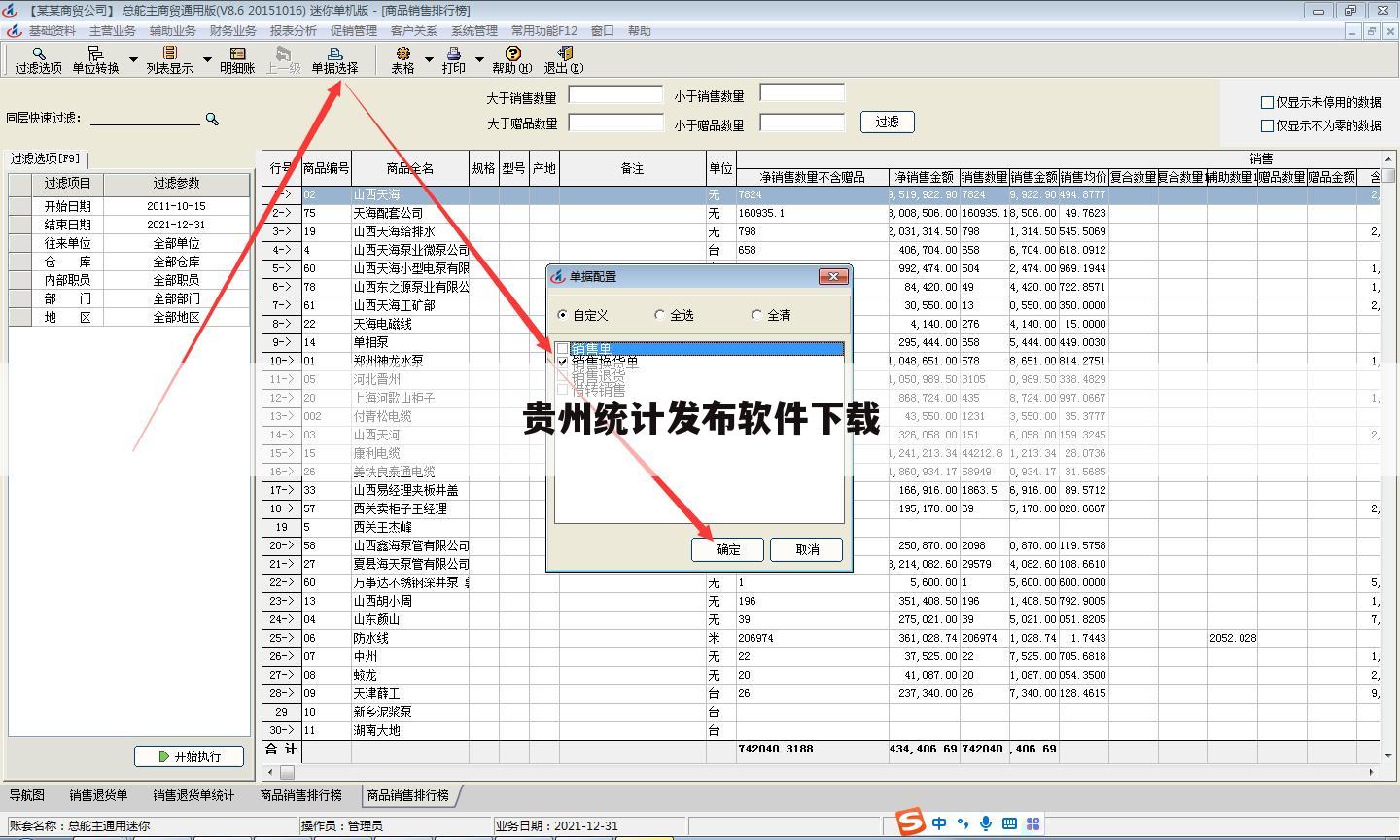Click the 商品全名 column header
This screenshot has width=1400, height=840.
click(x=409, y=168)
